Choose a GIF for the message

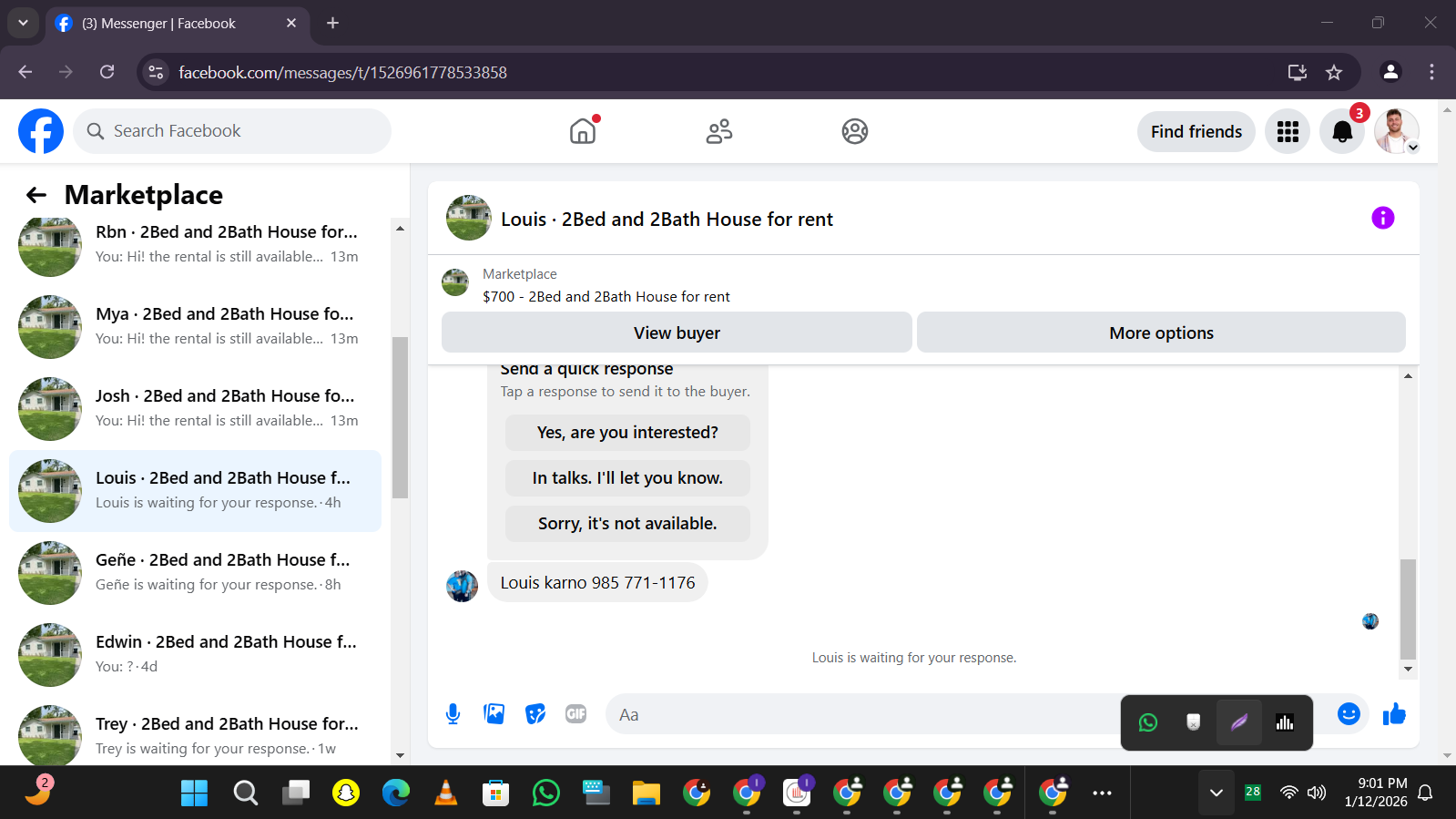pos(576,714)
